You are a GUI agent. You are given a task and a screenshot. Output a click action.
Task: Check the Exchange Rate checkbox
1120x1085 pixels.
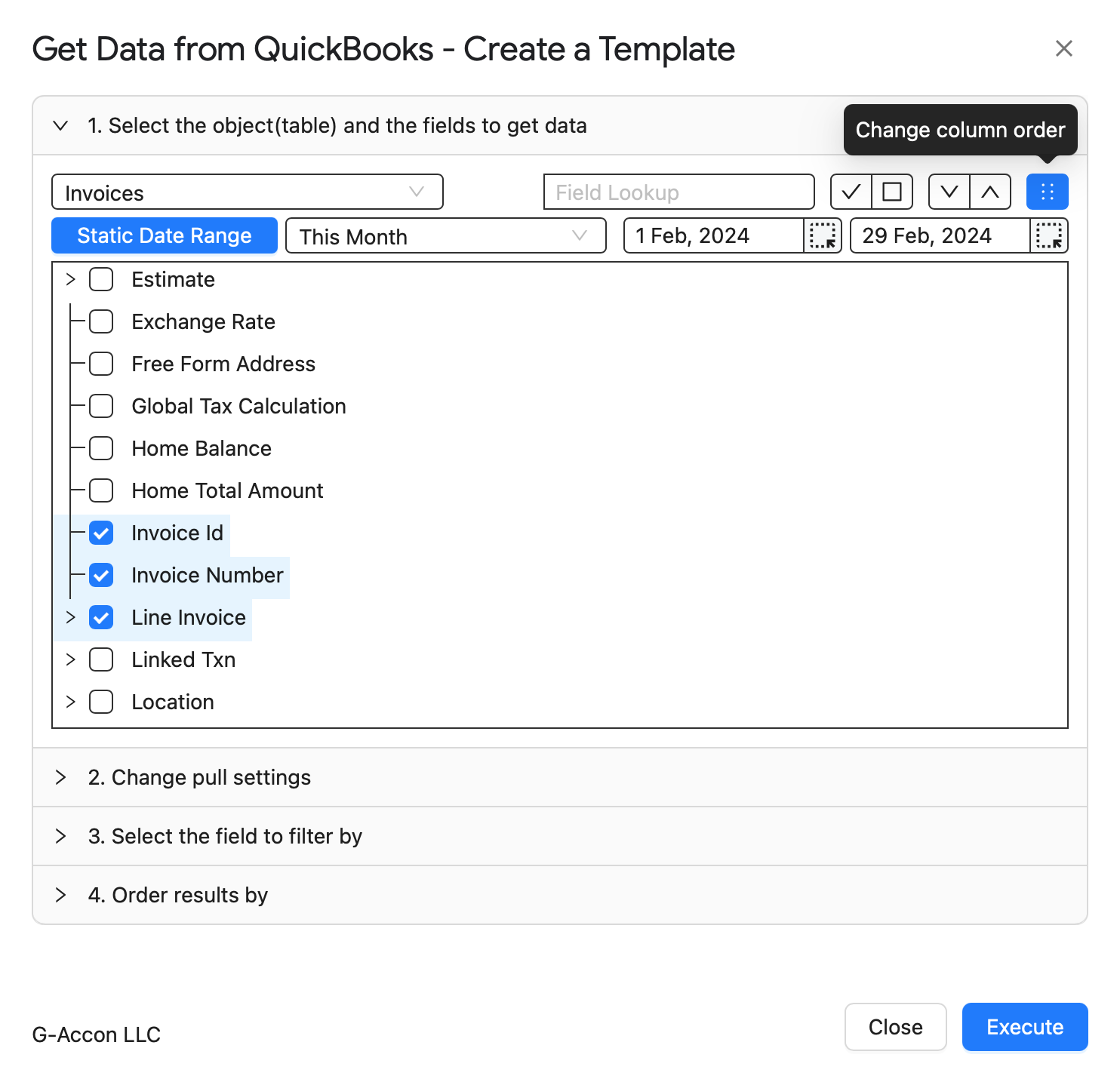(101, 321)
